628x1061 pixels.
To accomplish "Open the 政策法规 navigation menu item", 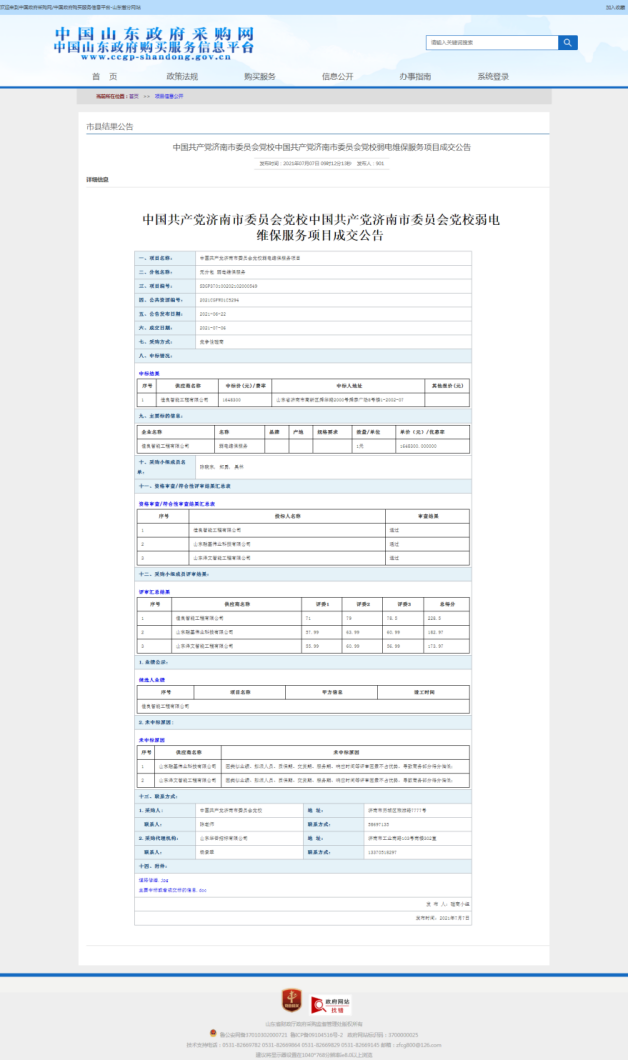I will (181, 76).
